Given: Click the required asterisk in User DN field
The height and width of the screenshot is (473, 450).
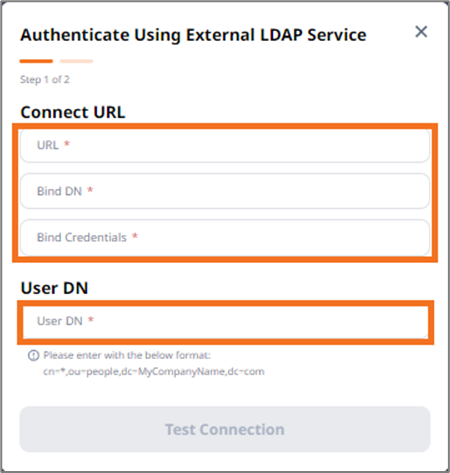Looking at the screenshot, I should coord(91,320).
